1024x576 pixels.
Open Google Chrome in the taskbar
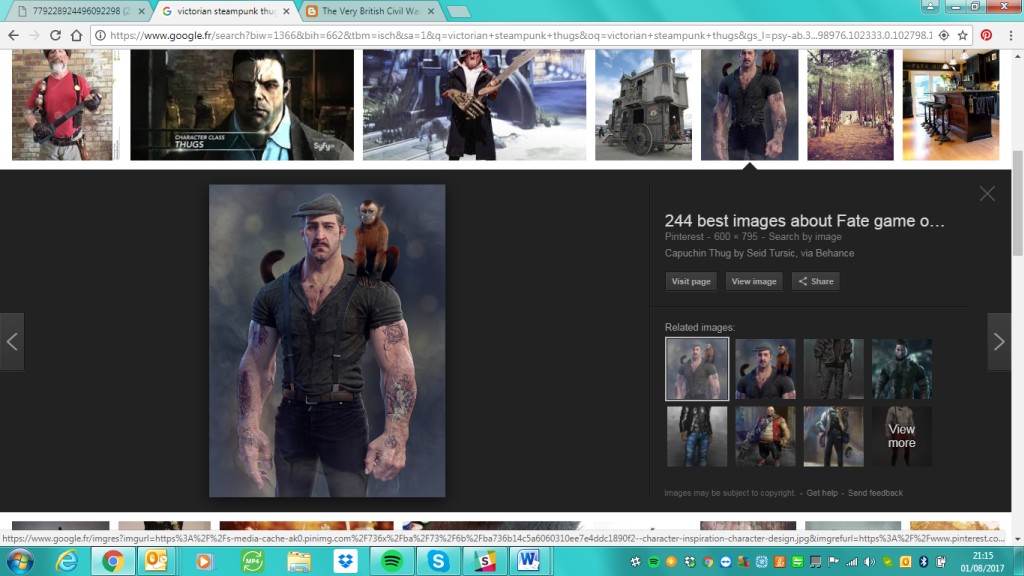click(x=112, y=561)
